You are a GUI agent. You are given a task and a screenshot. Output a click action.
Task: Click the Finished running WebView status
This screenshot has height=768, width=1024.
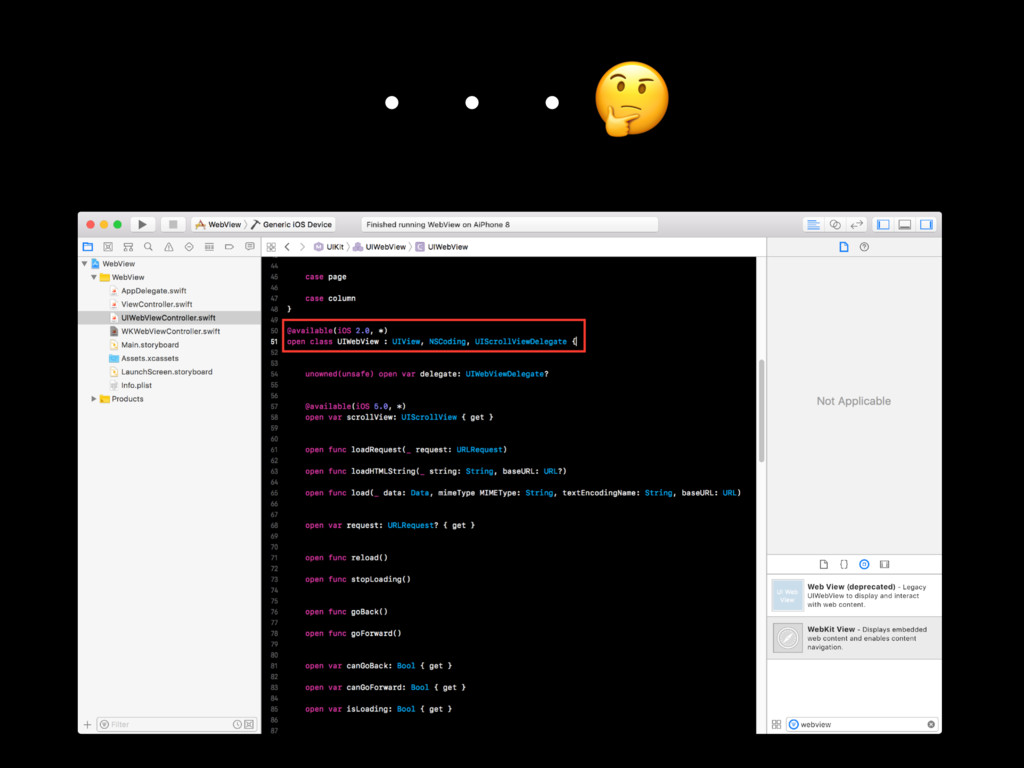pyautogui.click(x=509, y=224)
